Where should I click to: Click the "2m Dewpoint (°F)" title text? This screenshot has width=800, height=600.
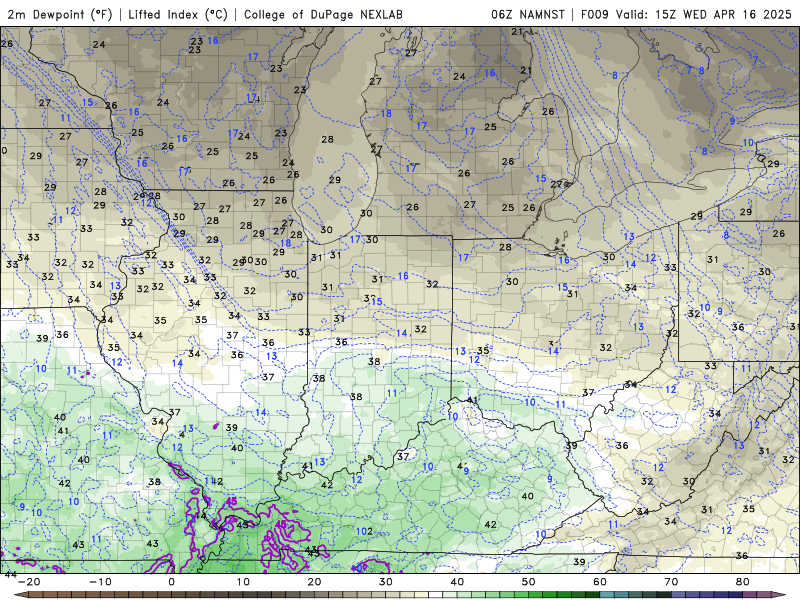point(60,14)
